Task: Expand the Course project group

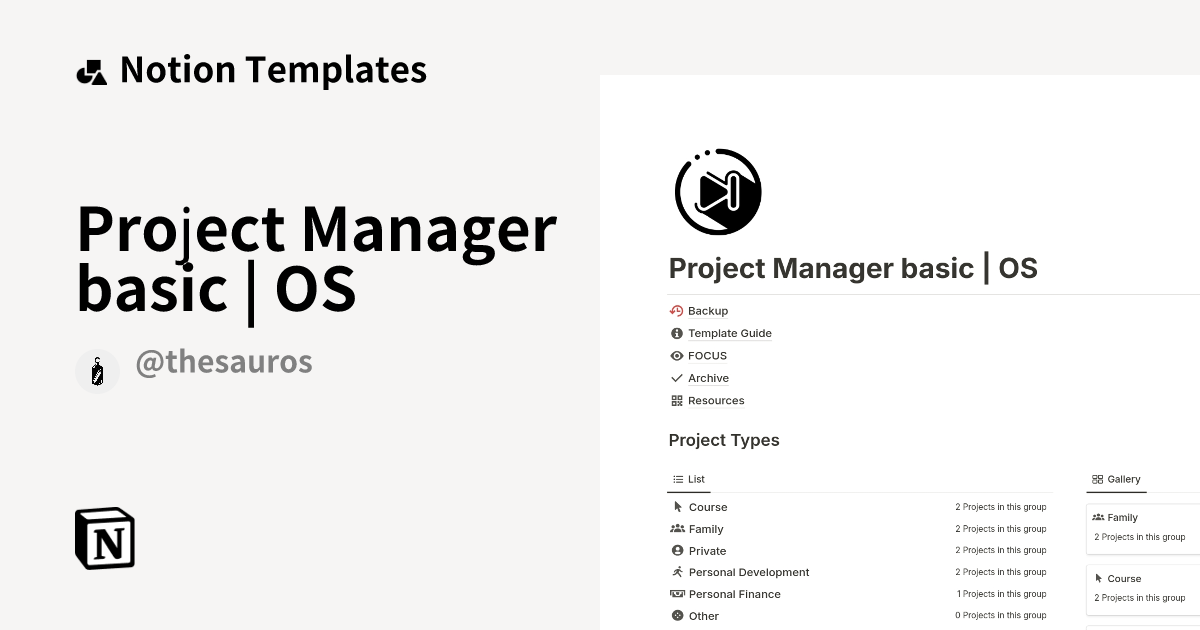Action: pos(707,507)
